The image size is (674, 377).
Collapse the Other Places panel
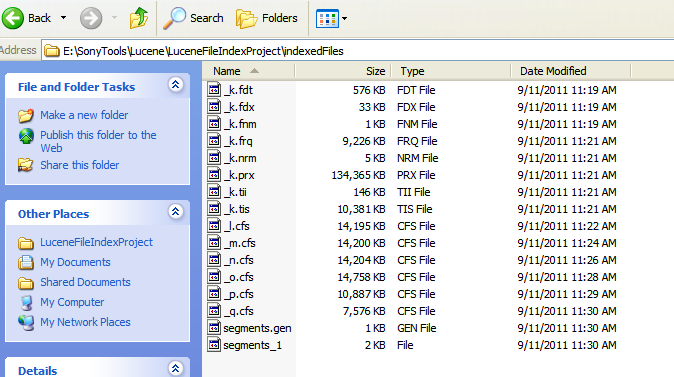[175, 211]
